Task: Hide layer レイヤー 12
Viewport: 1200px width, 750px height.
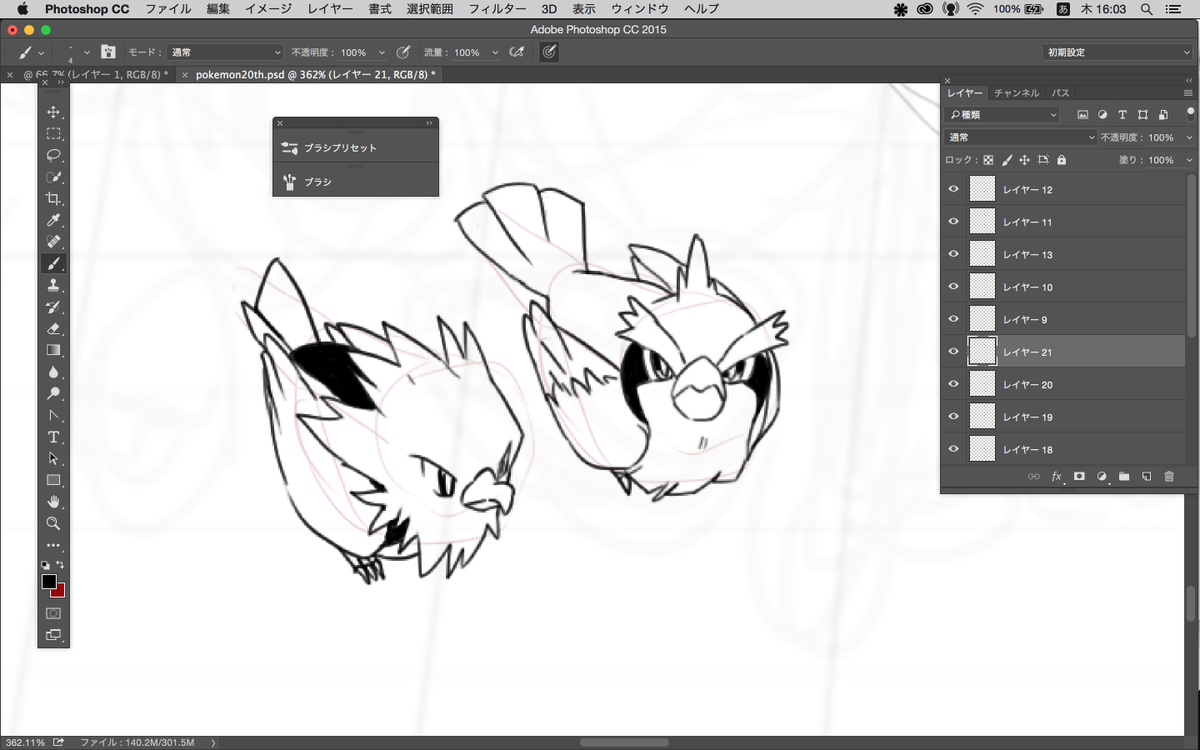Action: tap(954, 189)
